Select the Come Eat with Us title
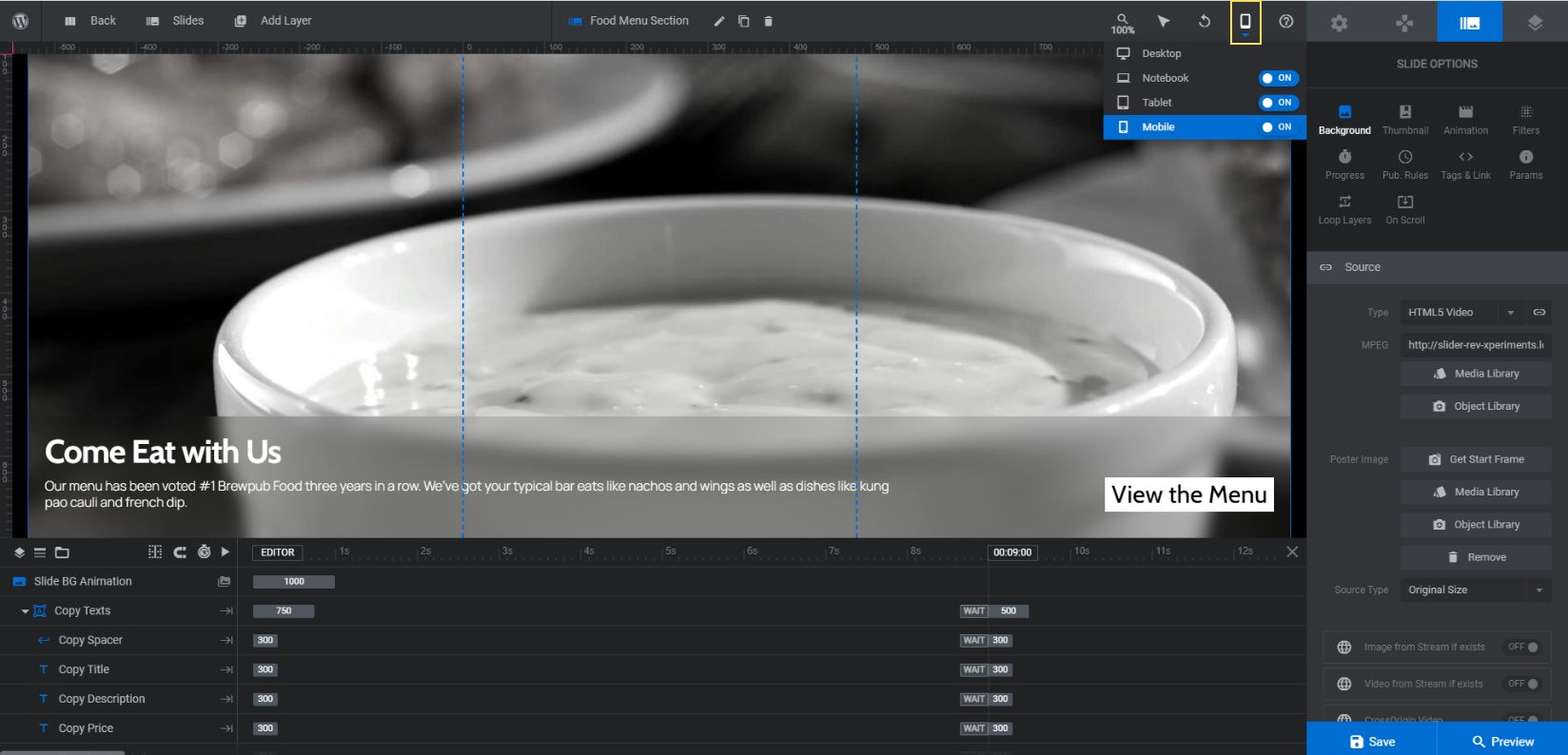 [163, 452]
